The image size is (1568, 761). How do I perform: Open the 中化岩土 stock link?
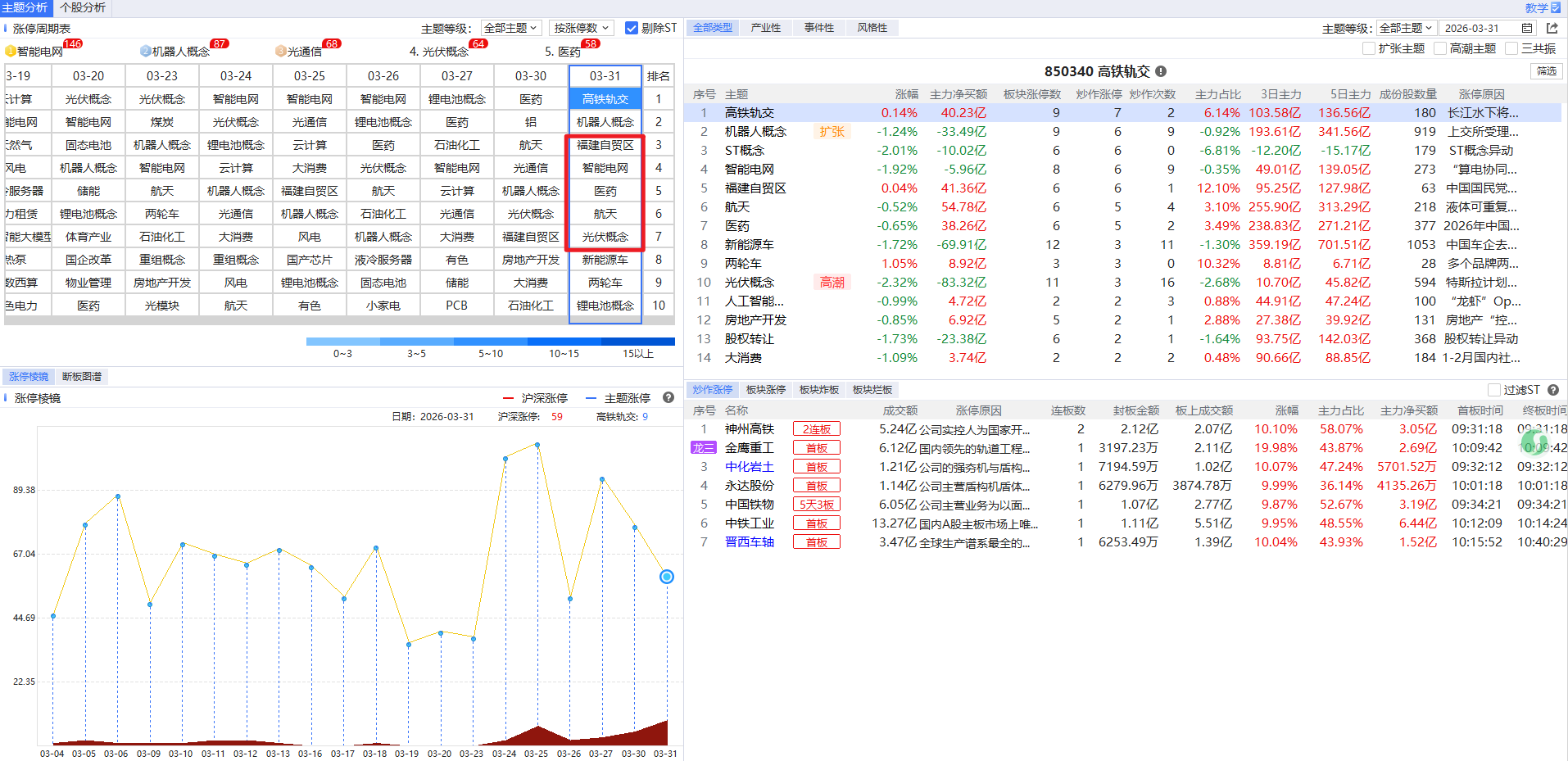coord(749,467)
